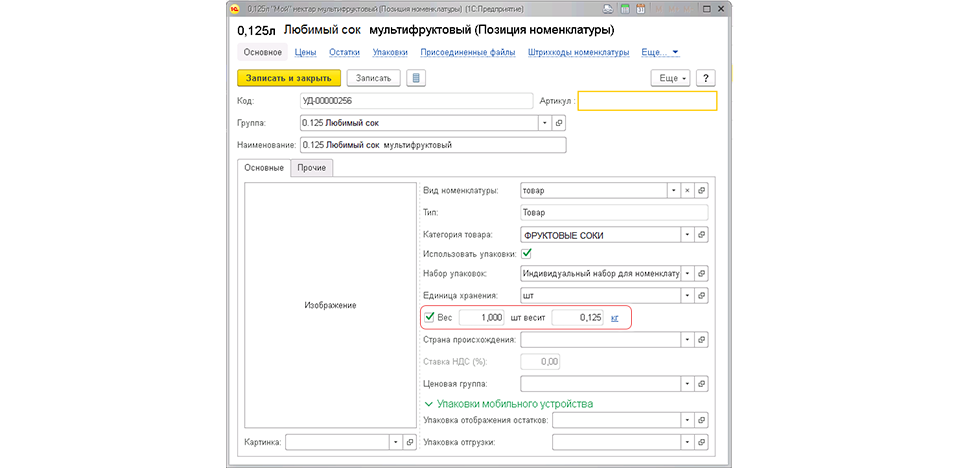960x468 pixels.
Task: Open help with the question mark button
Action: [706, 78]
